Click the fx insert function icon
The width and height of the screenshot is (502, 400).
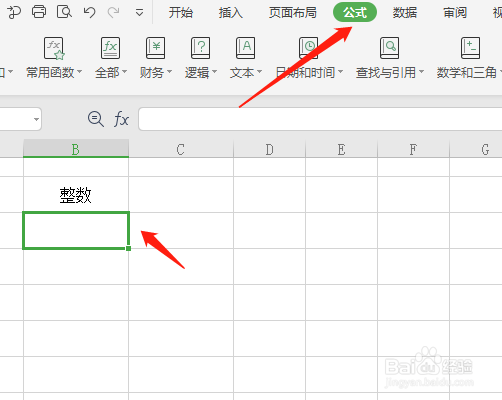click(121, 119)
